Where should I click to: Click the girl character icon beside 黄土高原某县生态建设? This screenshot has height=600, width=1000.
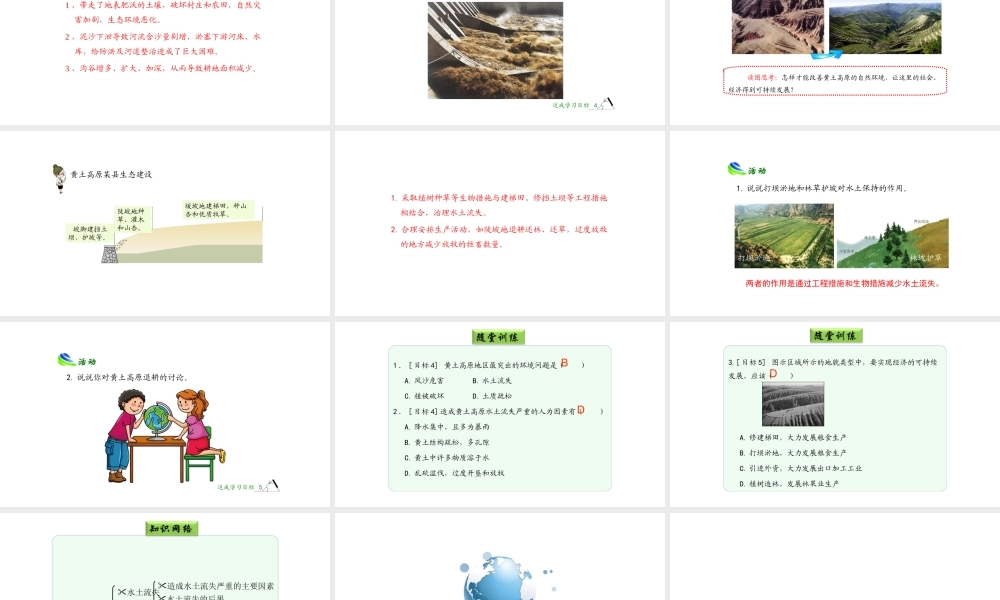click(x=59, y=179)
